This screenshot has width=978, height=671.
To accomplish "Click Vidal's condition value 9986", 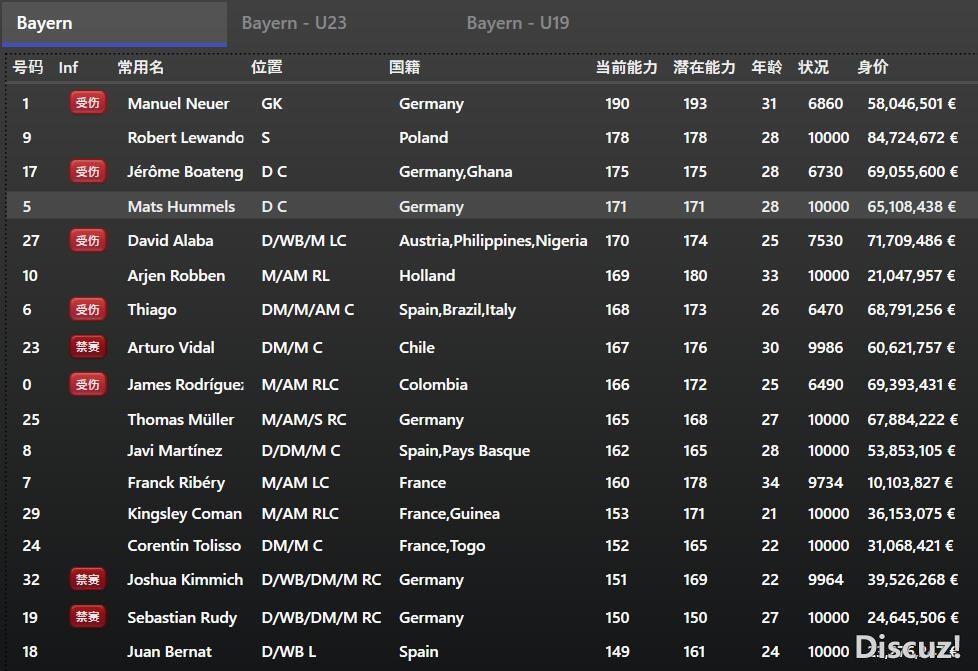I will click(825, 347).
